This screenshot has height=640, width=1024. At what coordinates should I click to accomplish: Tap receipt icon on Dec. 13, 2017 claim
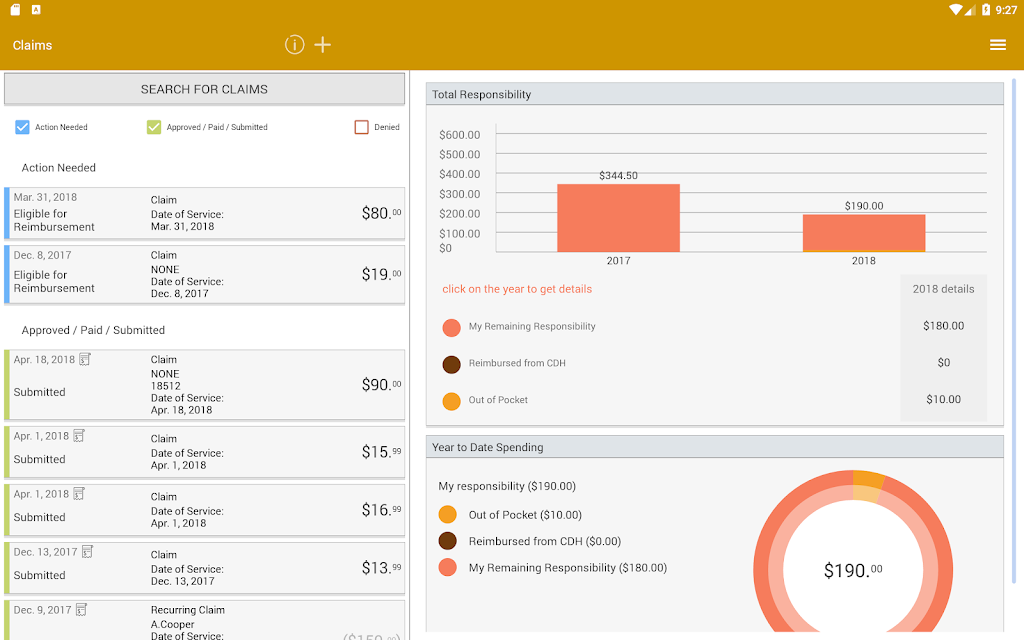[x=88, y=552]
